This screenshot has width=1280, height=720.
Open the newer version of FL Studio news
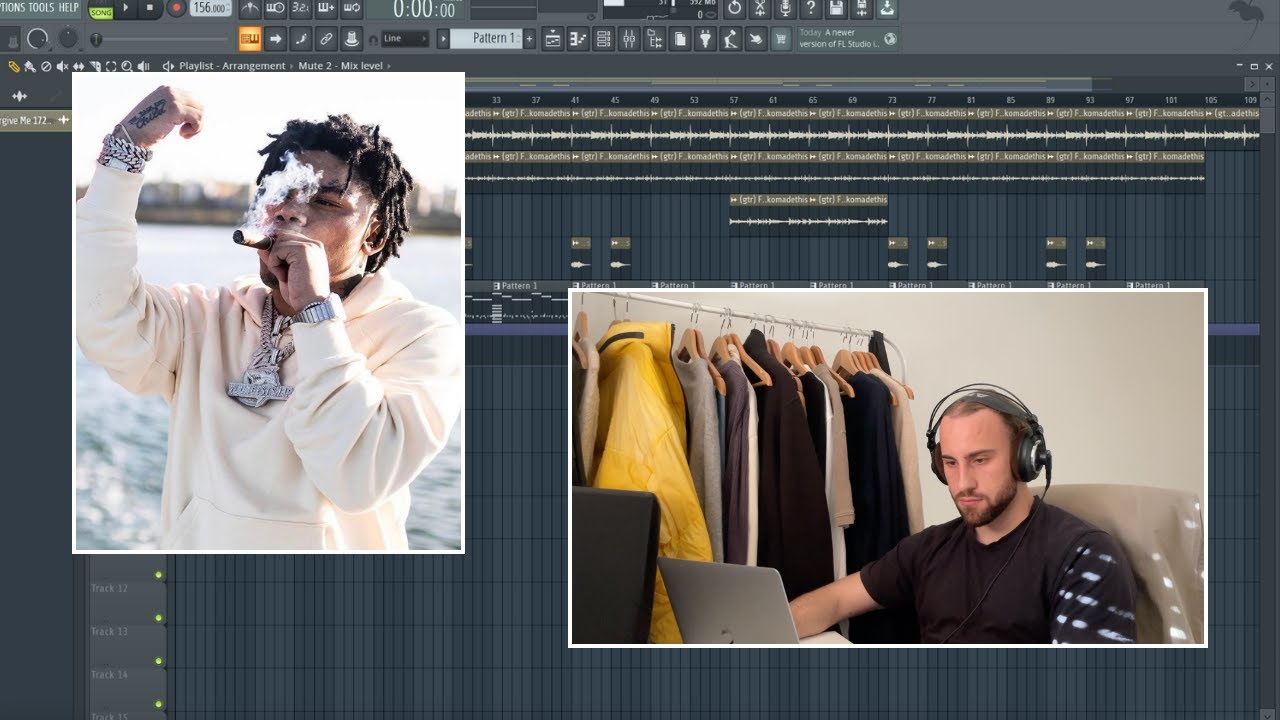pyautogui.click(x=848, y=39)
